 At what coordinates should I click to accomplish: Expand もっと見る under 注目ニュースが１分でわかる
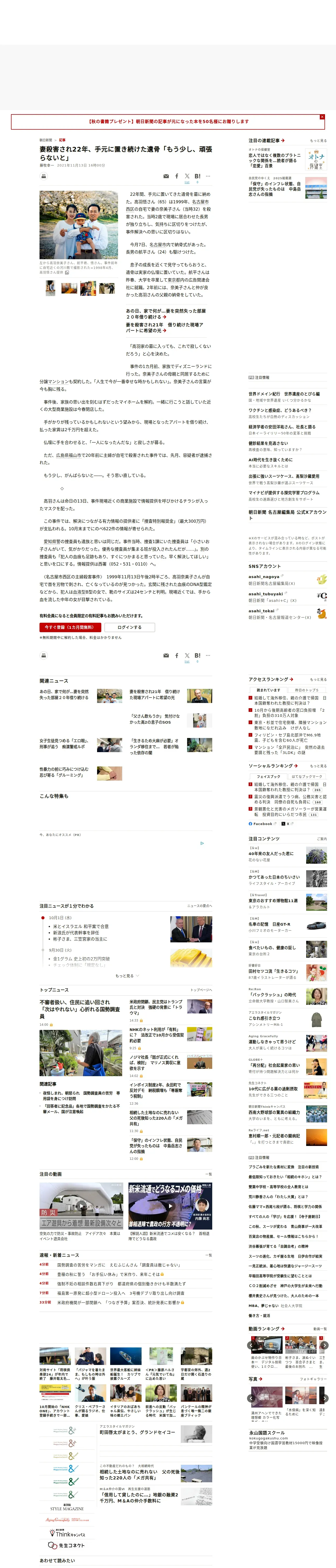pos(127,976)
